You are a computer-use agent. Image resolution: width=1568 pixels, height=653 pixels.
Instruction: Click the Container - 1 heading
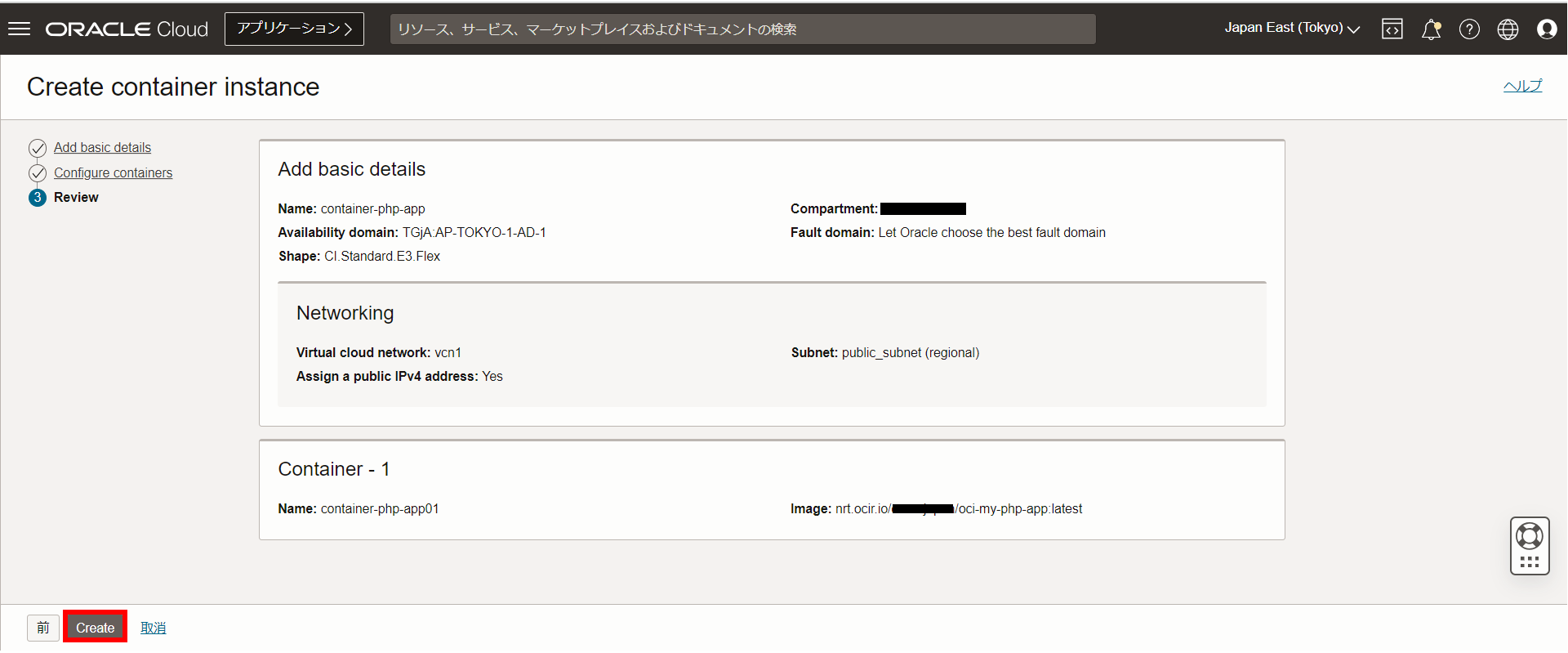[x=334, y=469]
